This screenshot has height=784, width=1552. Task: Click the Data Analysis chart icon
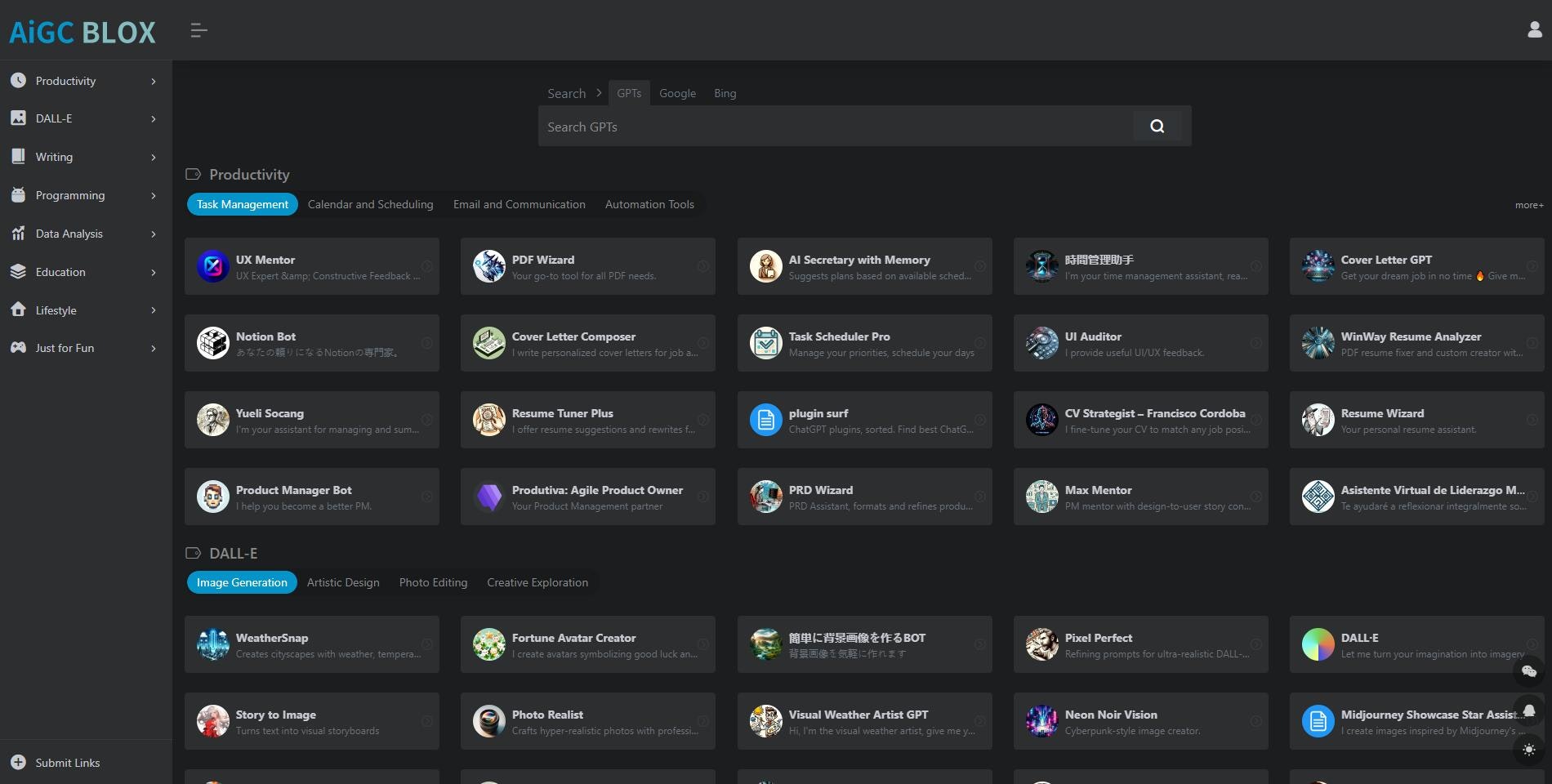coord(18,234)
